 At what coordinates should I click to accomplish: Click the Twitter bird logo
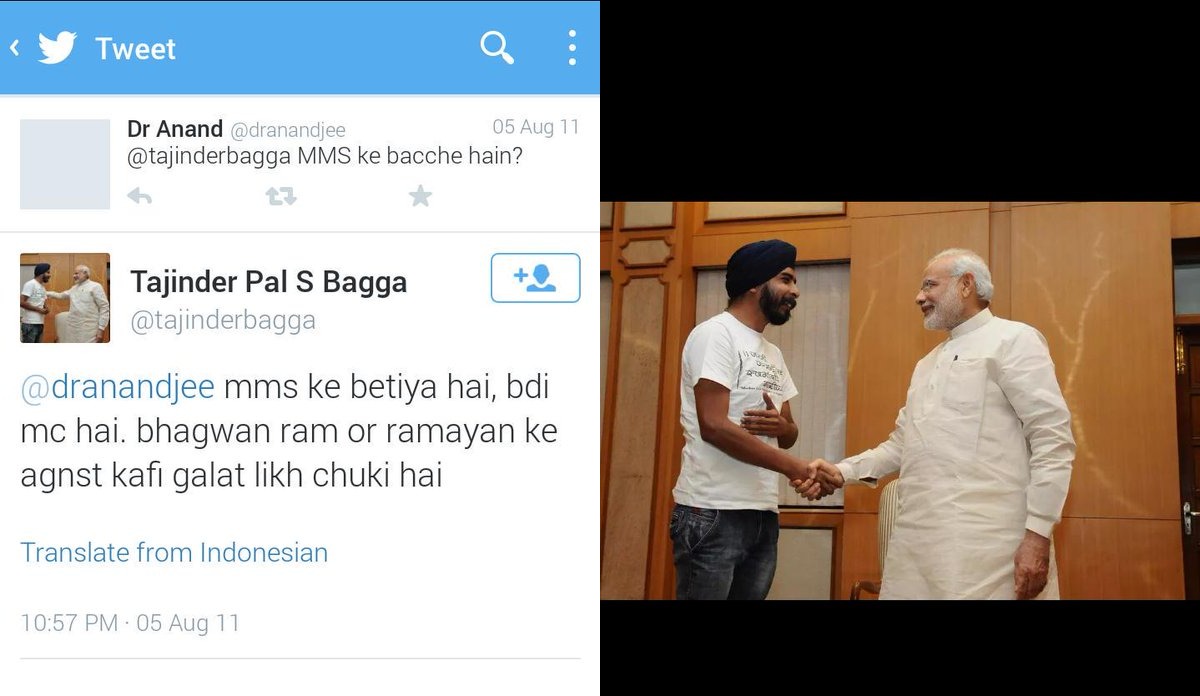(x=57, y=48)
